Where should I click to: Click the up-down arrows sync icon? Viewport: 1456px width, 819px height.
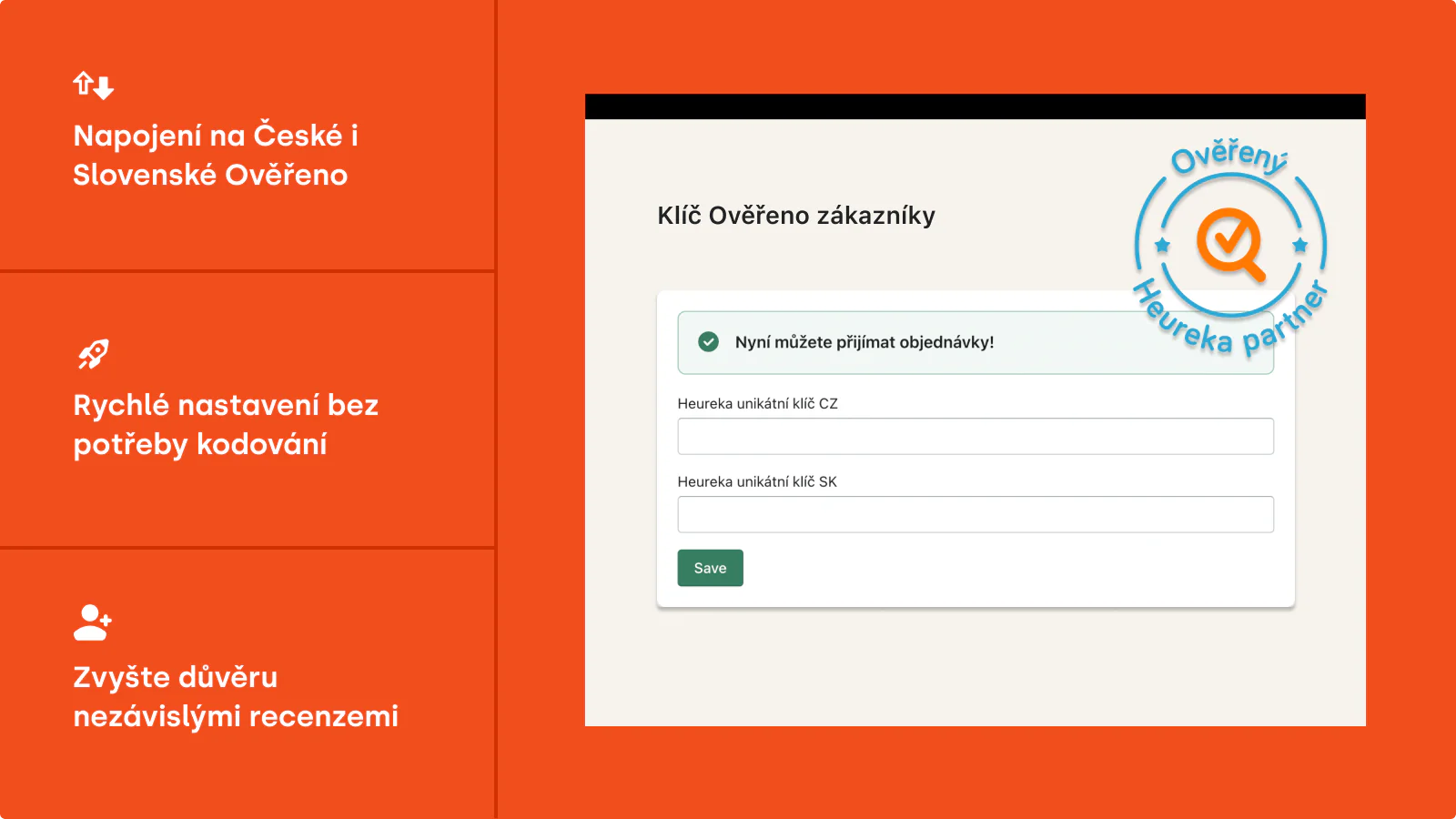click(x=94, y=86)
